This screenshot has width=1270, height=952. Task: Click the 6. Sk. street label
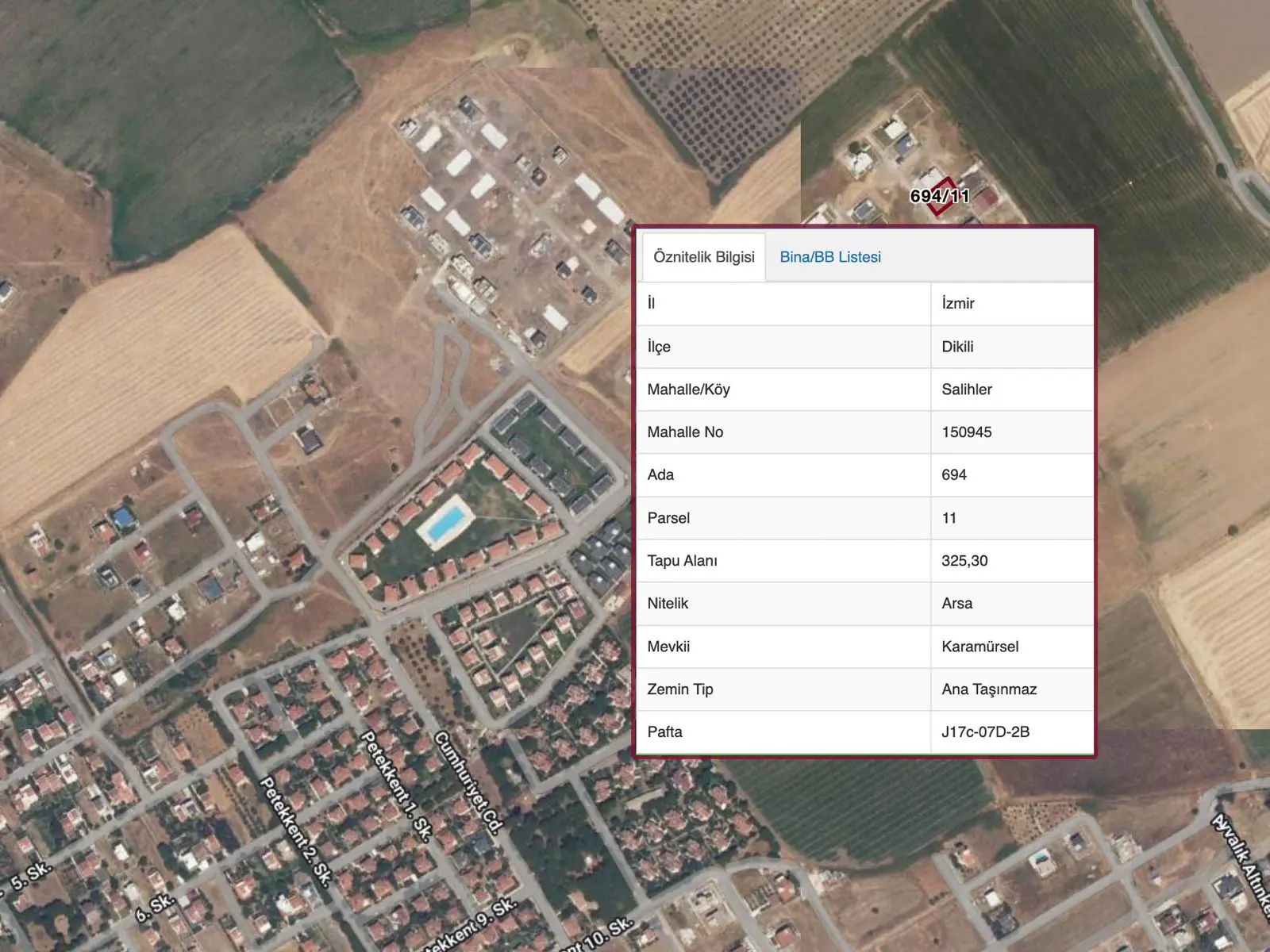coord(154,908)
